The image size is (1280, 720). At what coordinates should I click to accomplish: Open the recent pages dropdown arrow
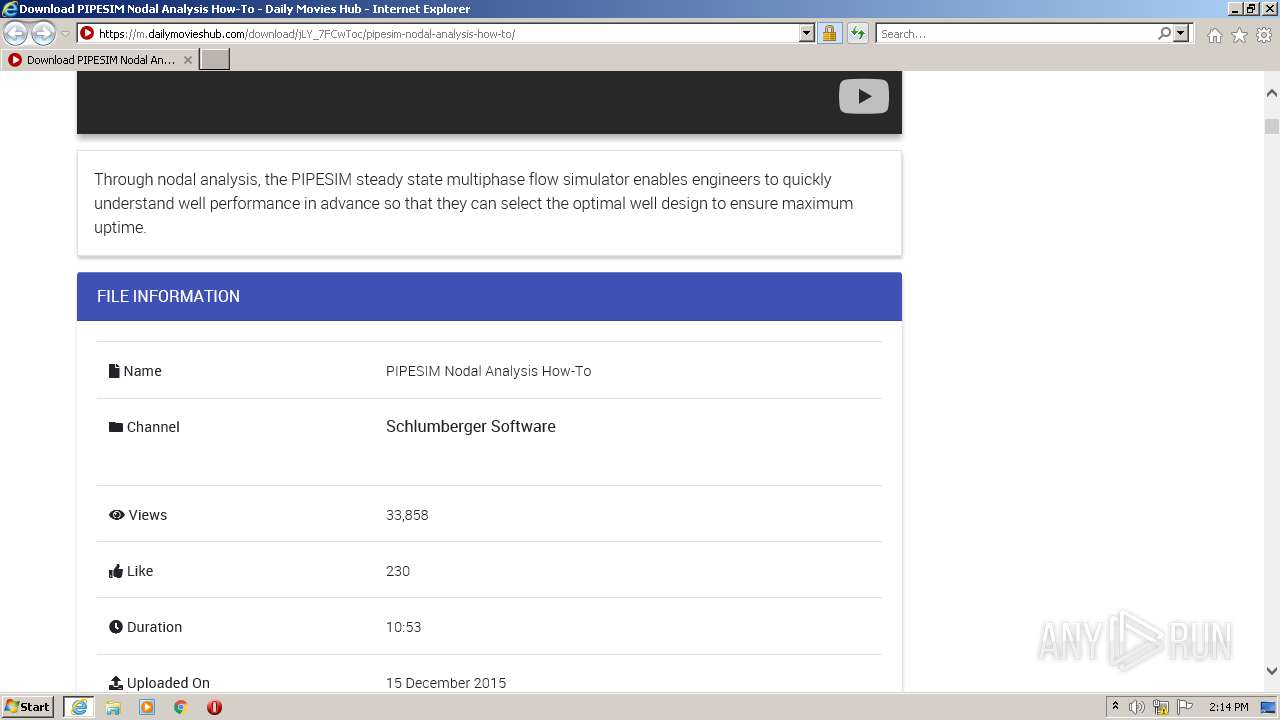pos(65,34)
